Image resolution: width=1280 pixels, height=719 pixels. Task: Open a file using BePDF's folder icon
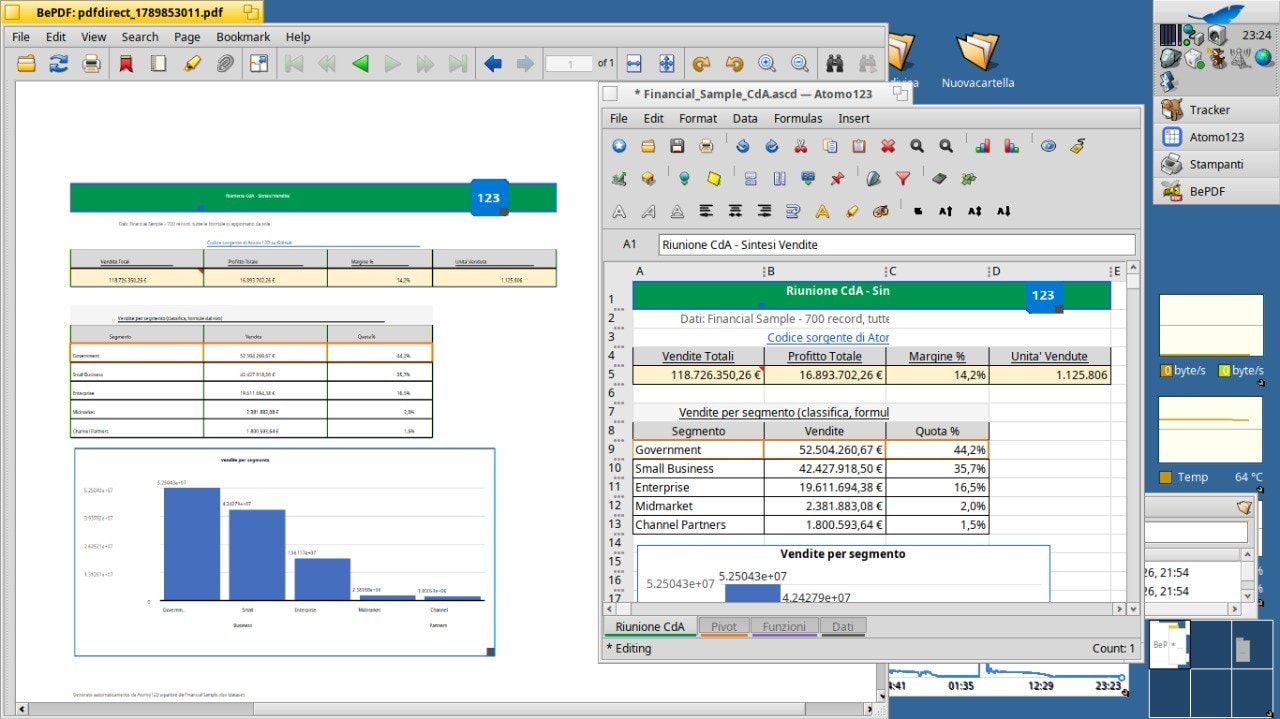(x=26, y=64)
